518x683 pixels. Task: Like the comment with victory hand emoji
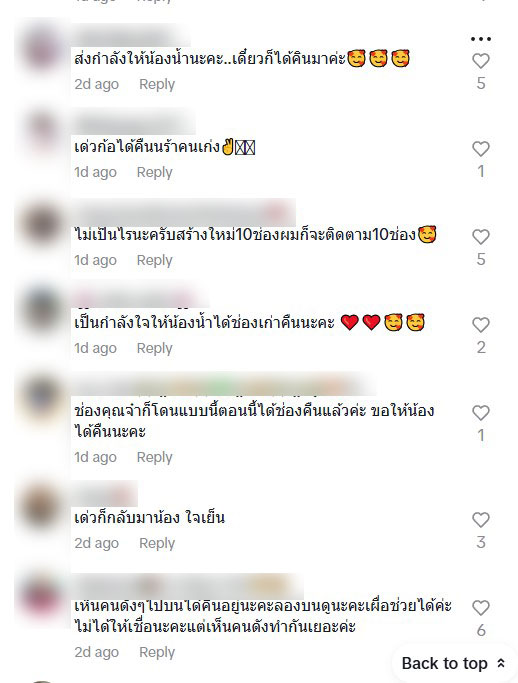pyautogui.click(x=481, y=149)
